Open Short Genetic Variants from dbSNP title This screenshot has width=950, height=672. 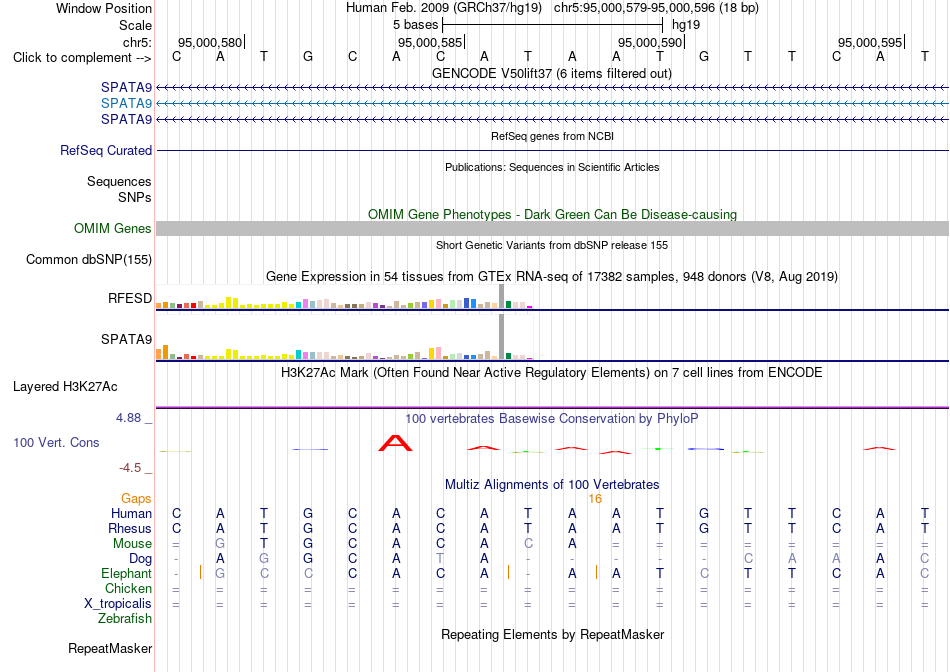coord(552,245)
